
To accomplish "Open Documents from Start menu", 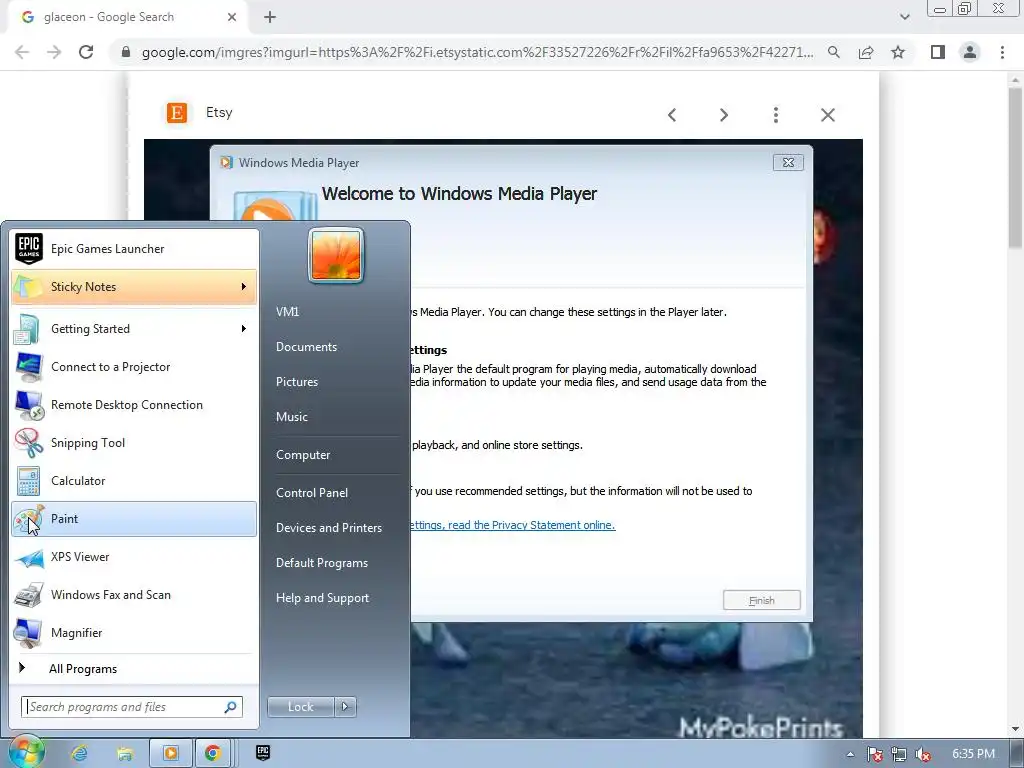I will pos(306,347).
